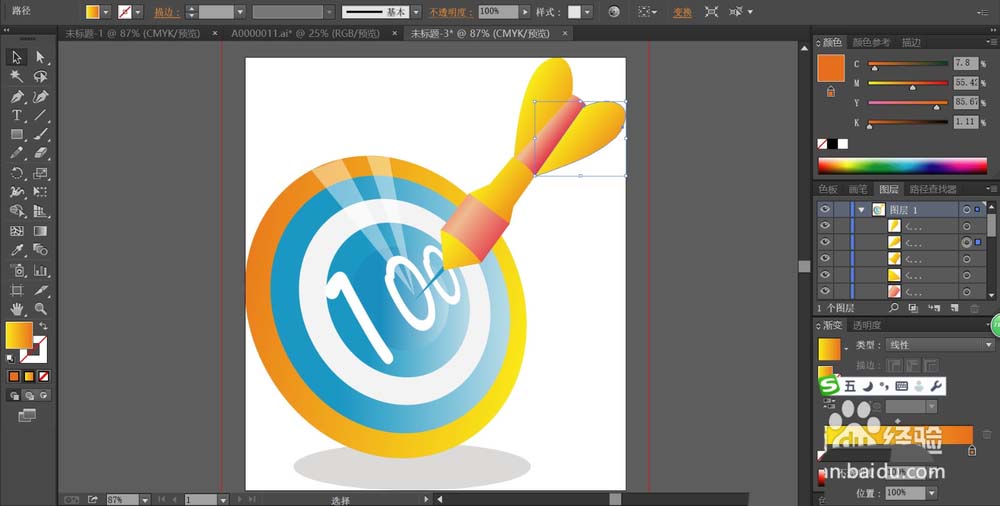Screen dimensions: 1000x506
Task: Select the Shape Builder tool
Action: 17,211
